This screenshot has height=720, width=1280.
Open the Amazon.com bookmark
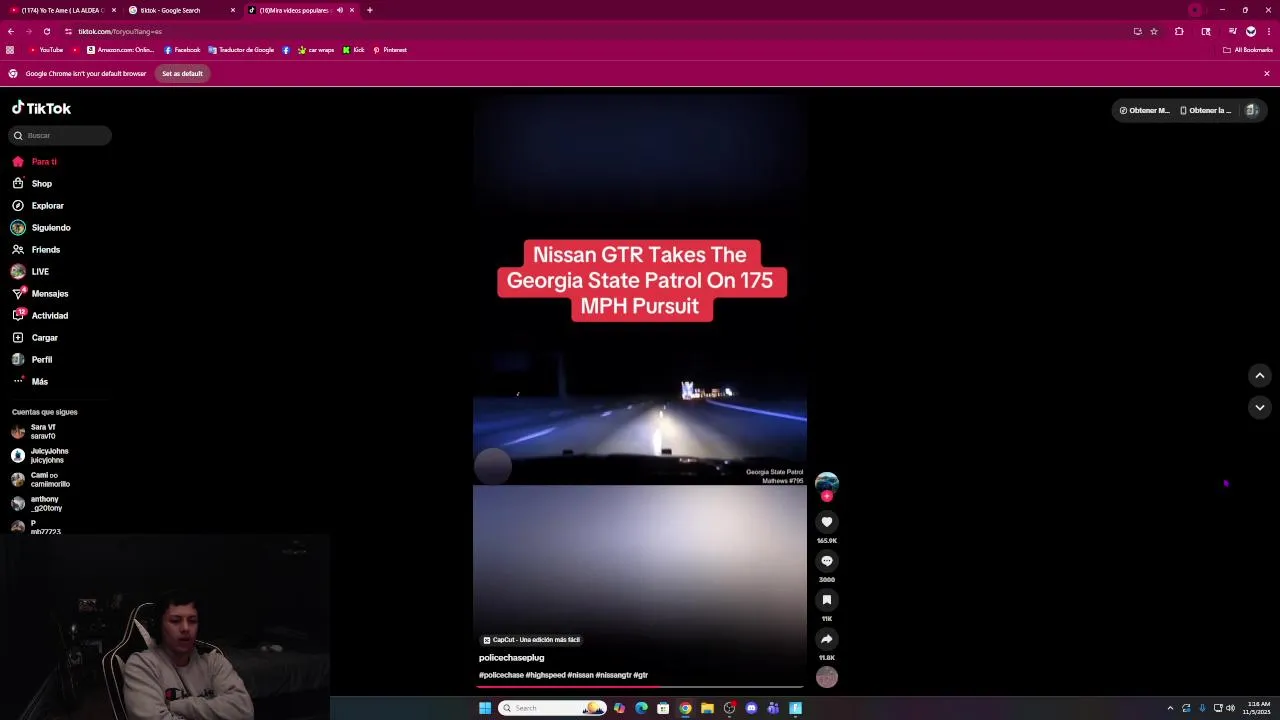pos(120,50)
